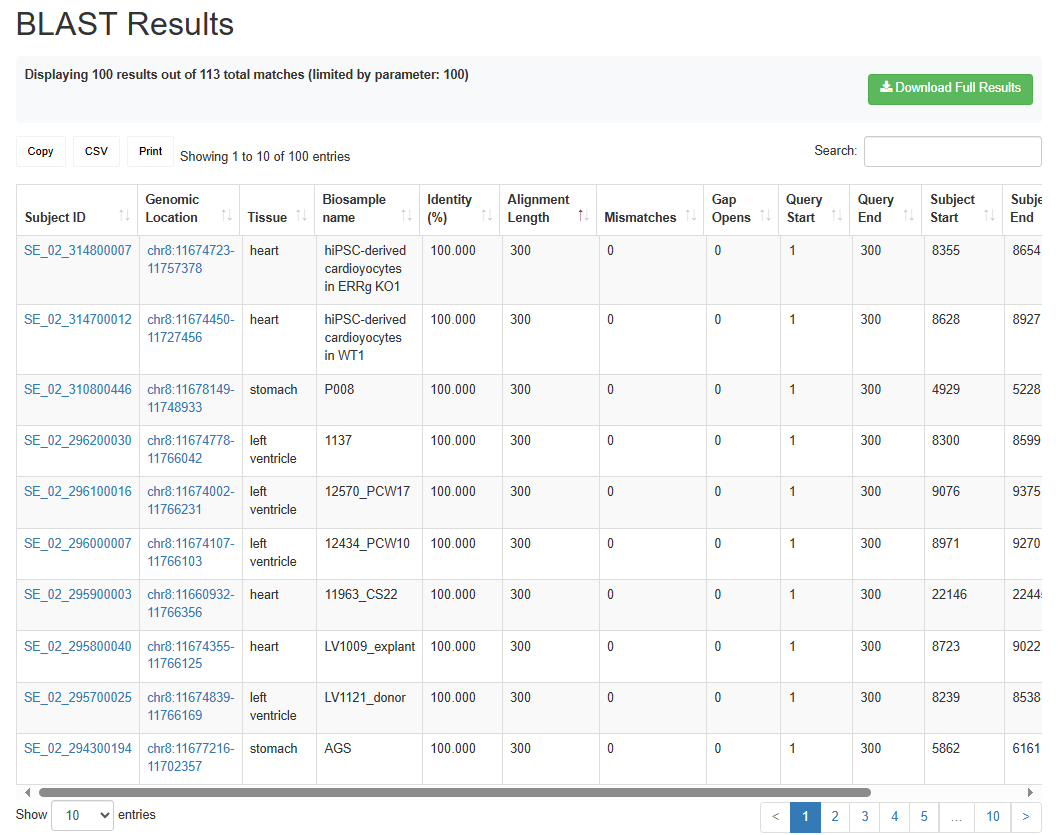Click subject start value '4929'
Viewport: 1063px width, 835px height.
pyautogui.click(x=946, y=389)
